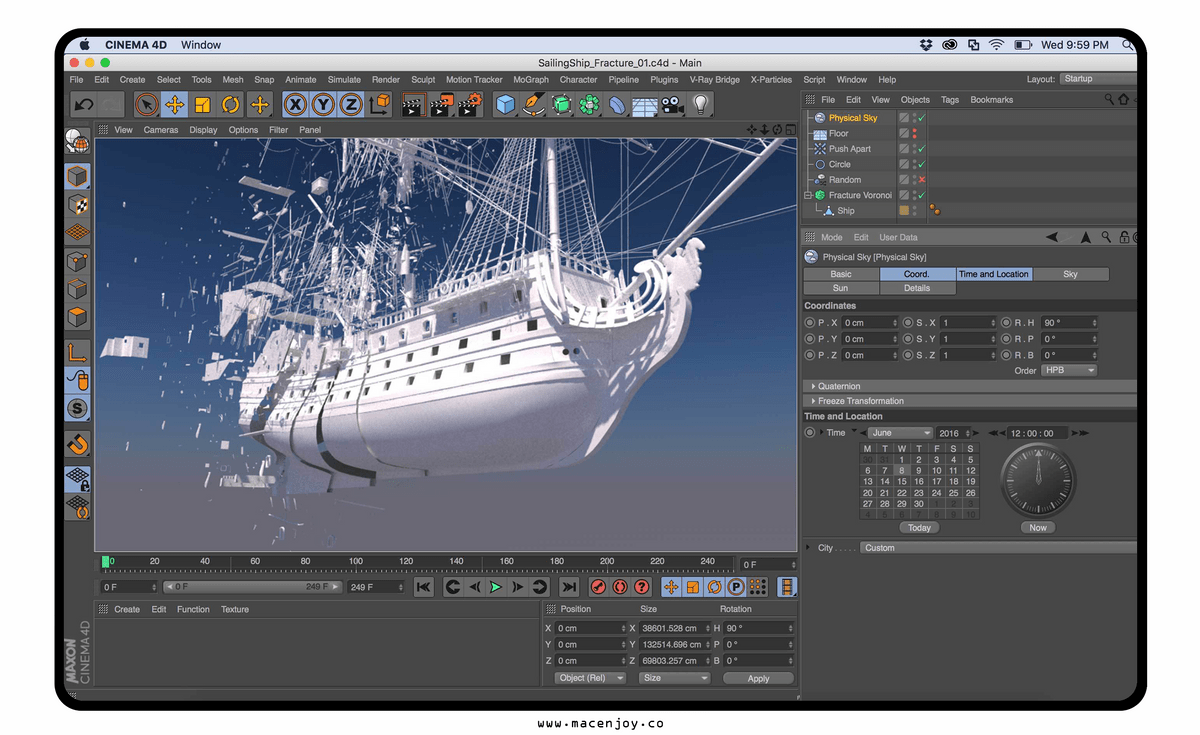The image size is (1200, 735).
Task: Click the Undo arrow in the toolbar
Action: [85, 104]
